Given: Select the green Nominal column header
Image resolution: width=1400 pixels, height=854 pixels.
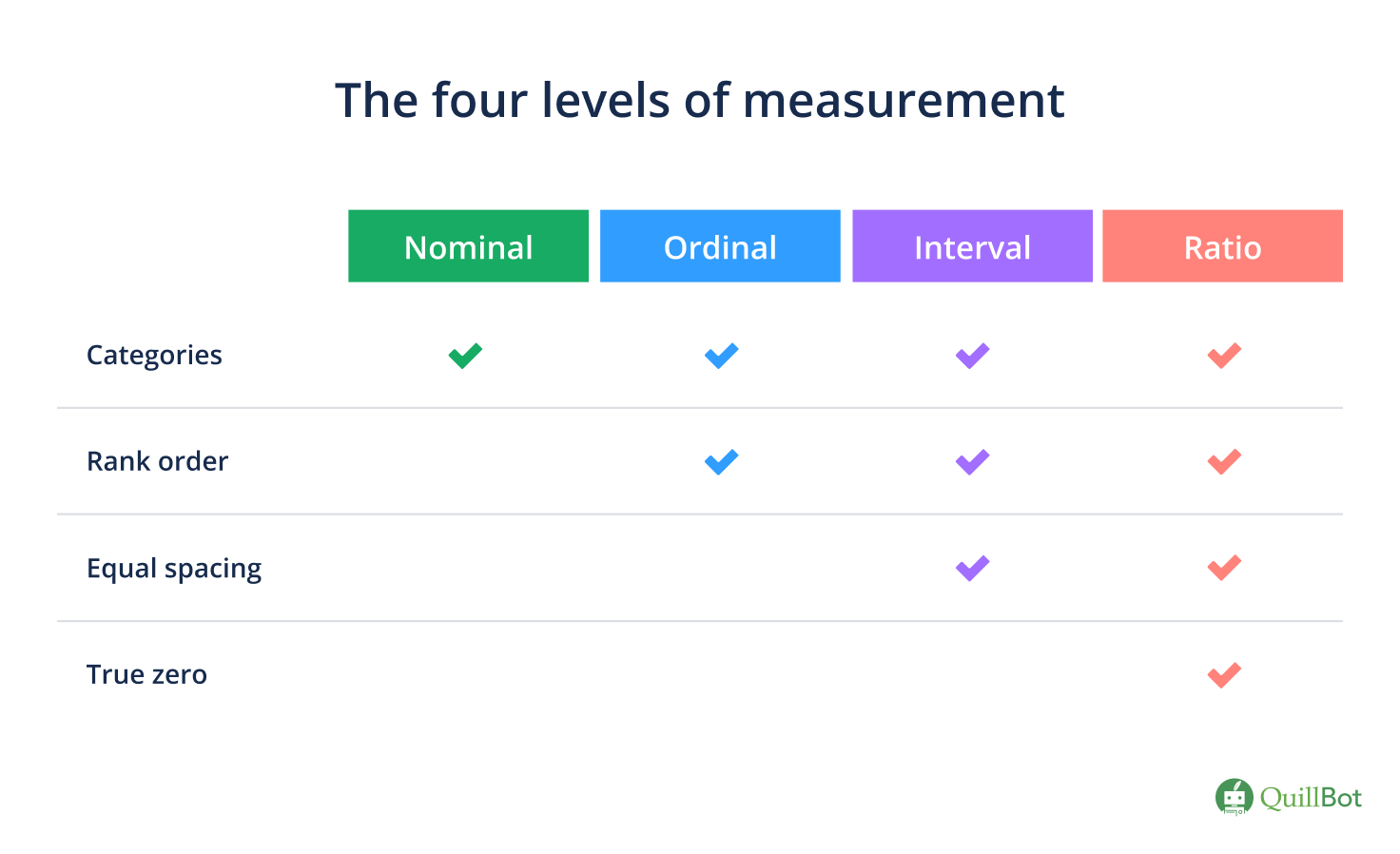Looking at the screenshot, I should (x=468, y=246).
